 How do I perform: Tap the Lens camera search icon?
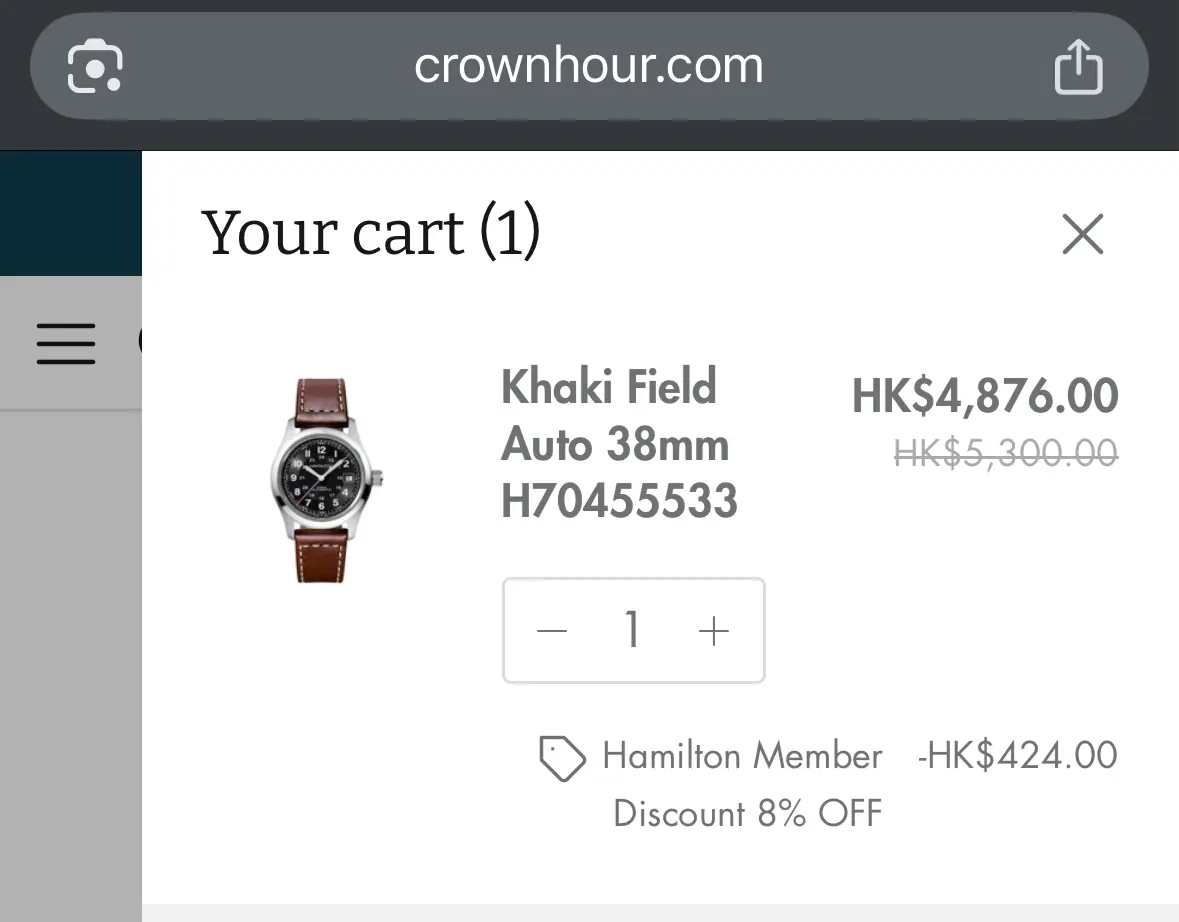[x=95, y=67]
